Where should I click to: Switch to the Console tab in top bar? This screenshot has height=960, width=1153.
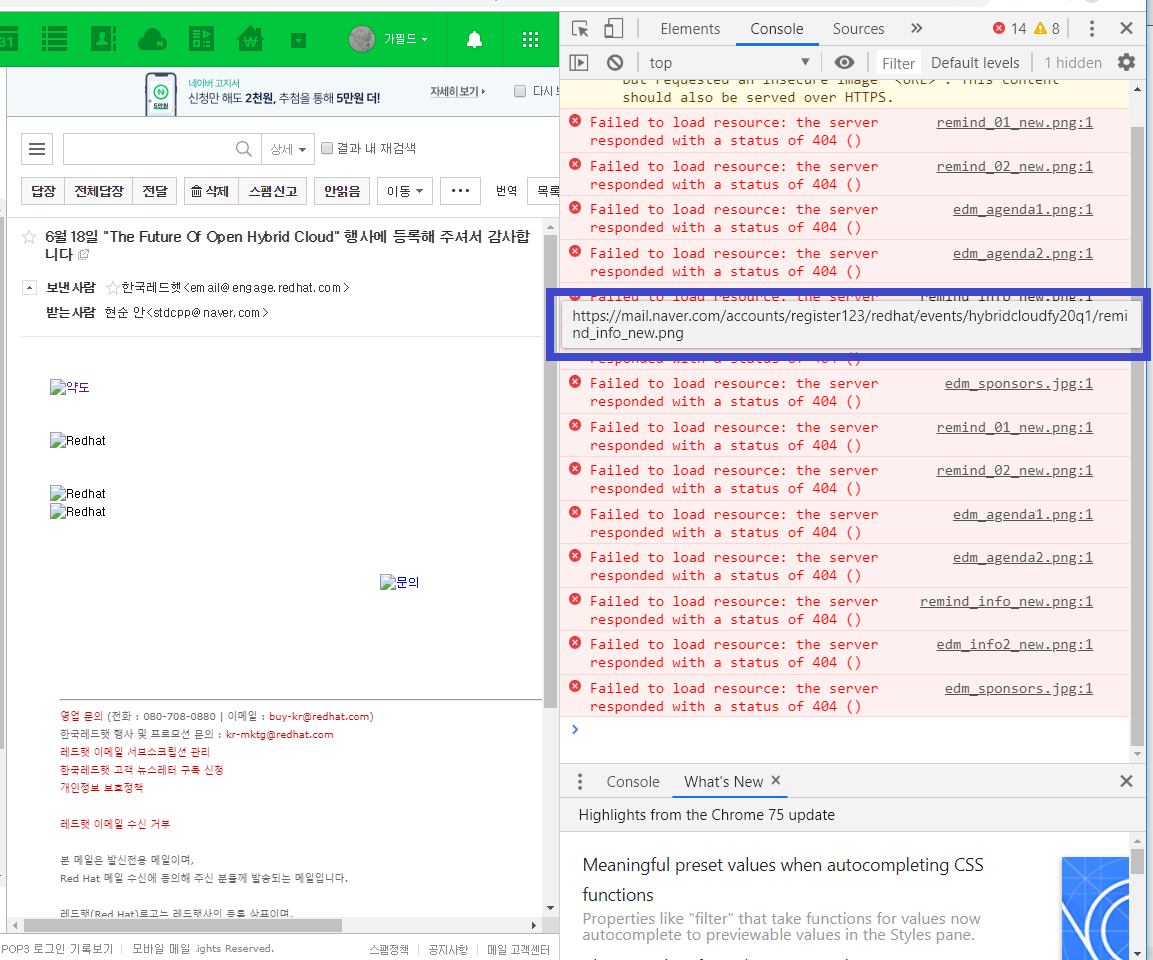pyautogui.click(x=777, y=29)
